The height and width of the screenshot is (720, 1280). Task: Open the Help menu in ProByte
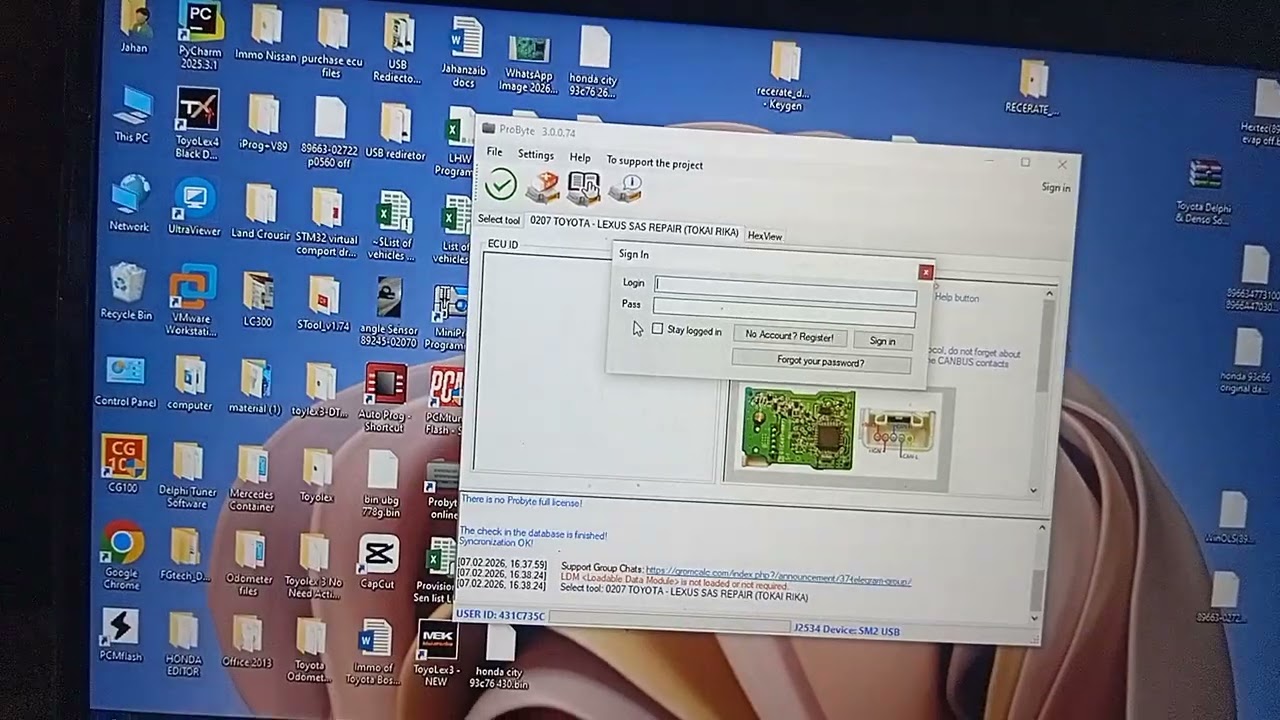pos(580,158)
